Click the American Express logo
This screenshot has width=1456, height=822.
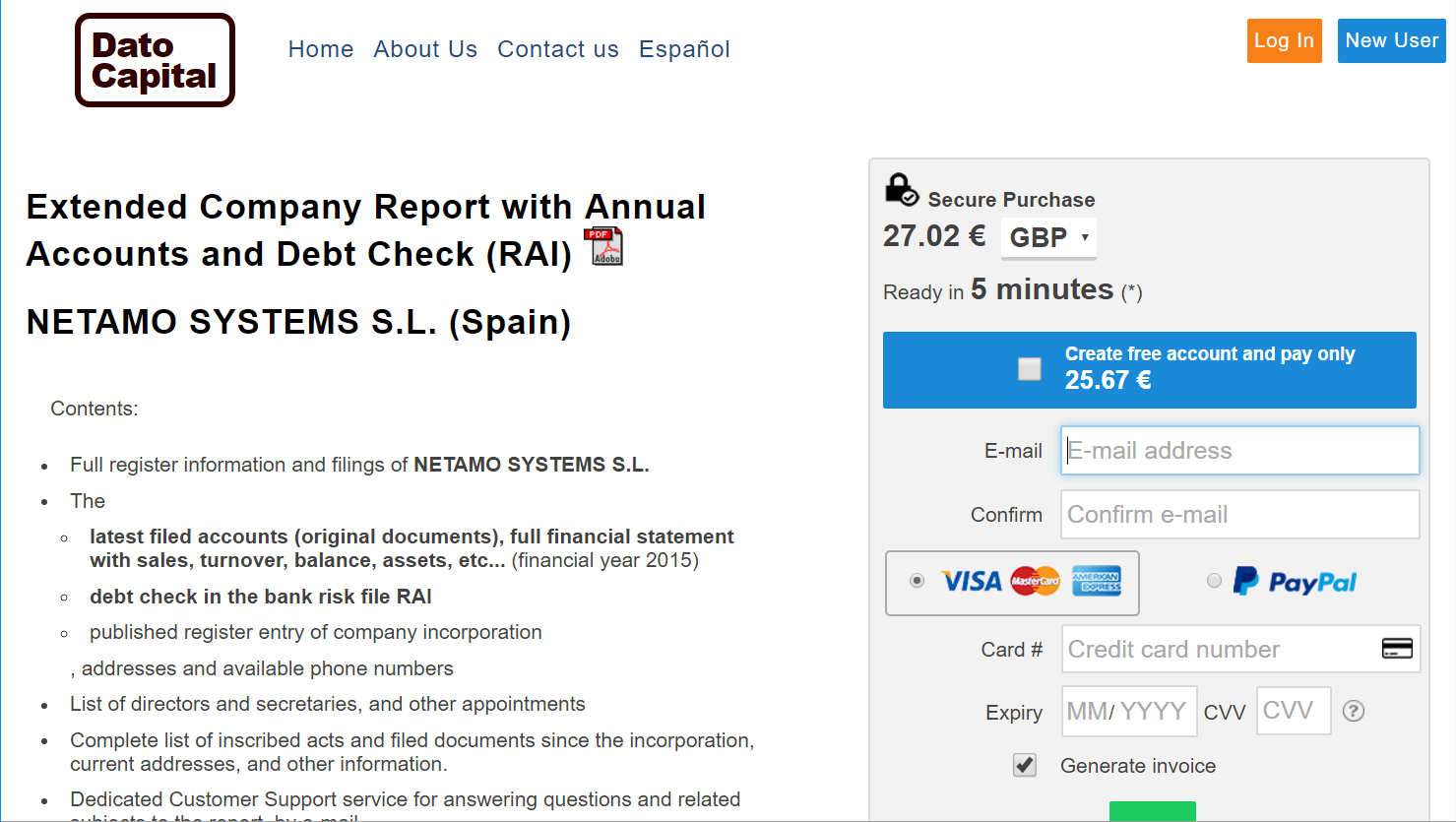coord(1096,582)
